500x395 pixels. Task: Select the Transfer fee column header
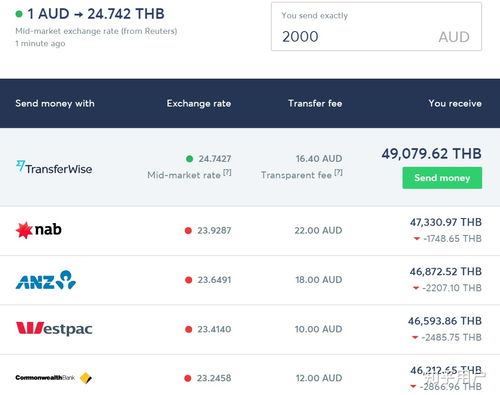click(315, 103)
